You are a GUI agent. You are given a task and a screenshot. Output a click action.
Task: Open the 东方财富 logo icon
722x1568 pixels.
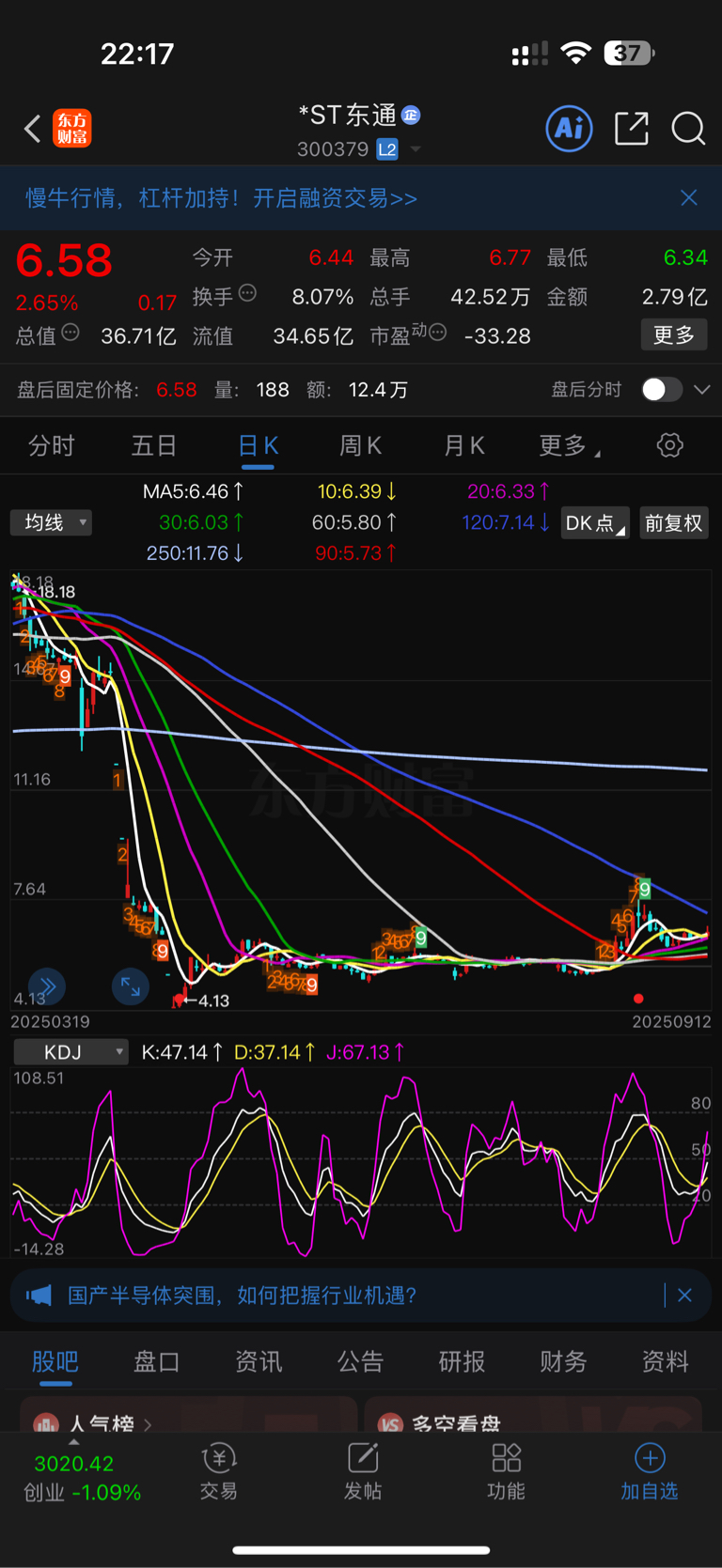72,129
